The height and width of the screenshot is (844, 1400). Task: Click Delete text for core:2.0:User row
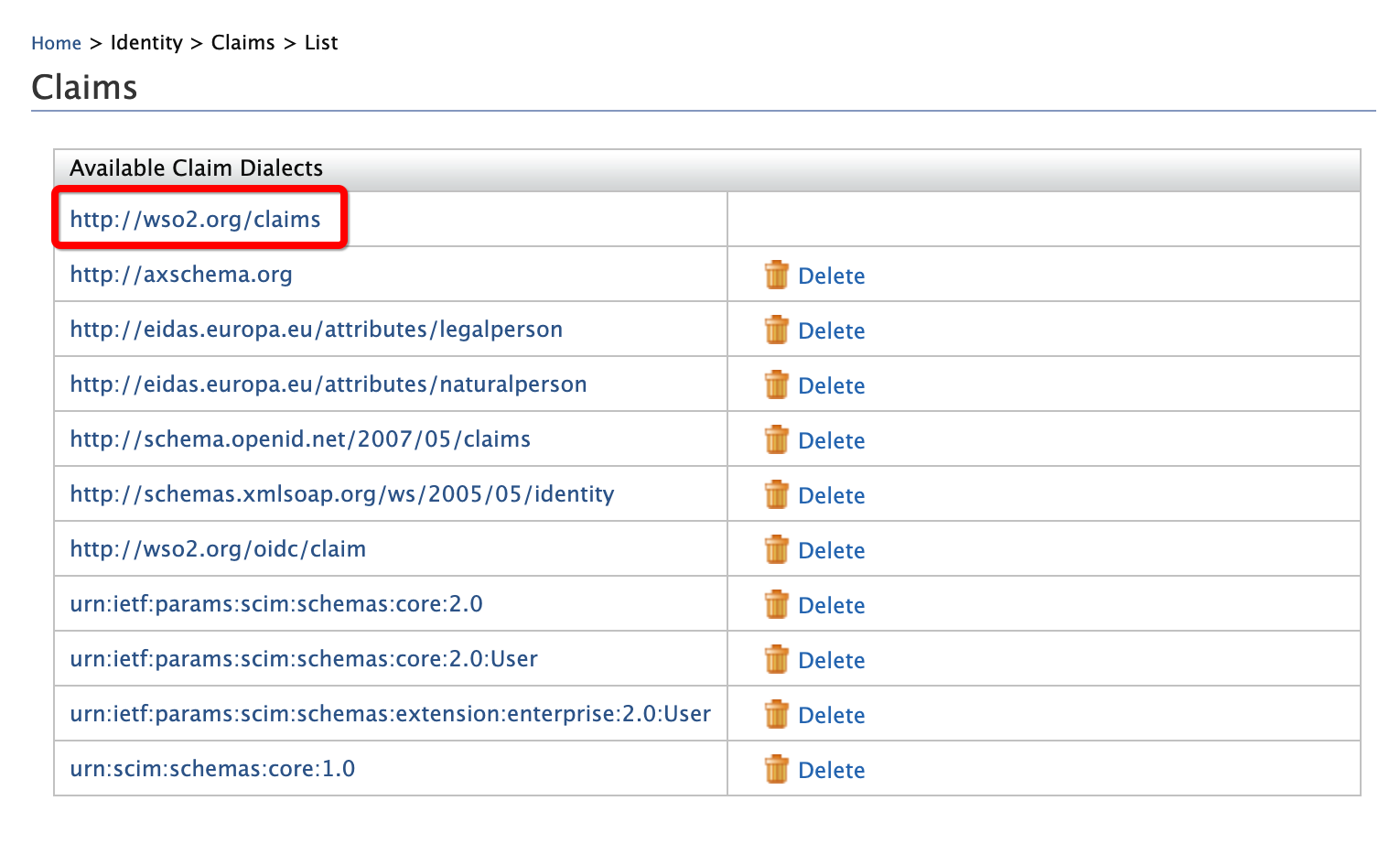pos(831,660)
